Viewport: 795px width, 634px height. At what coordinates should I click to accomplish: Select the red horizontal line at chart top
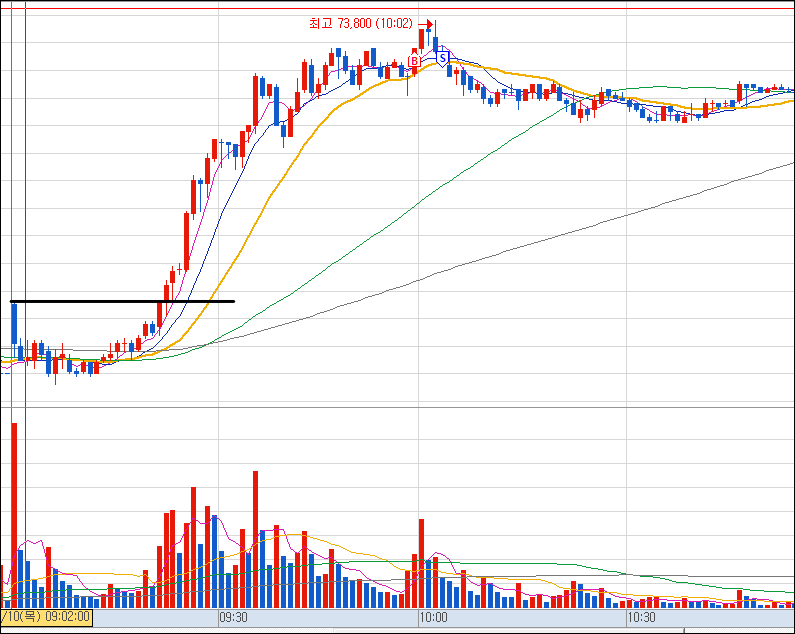[x=398, y=9]
